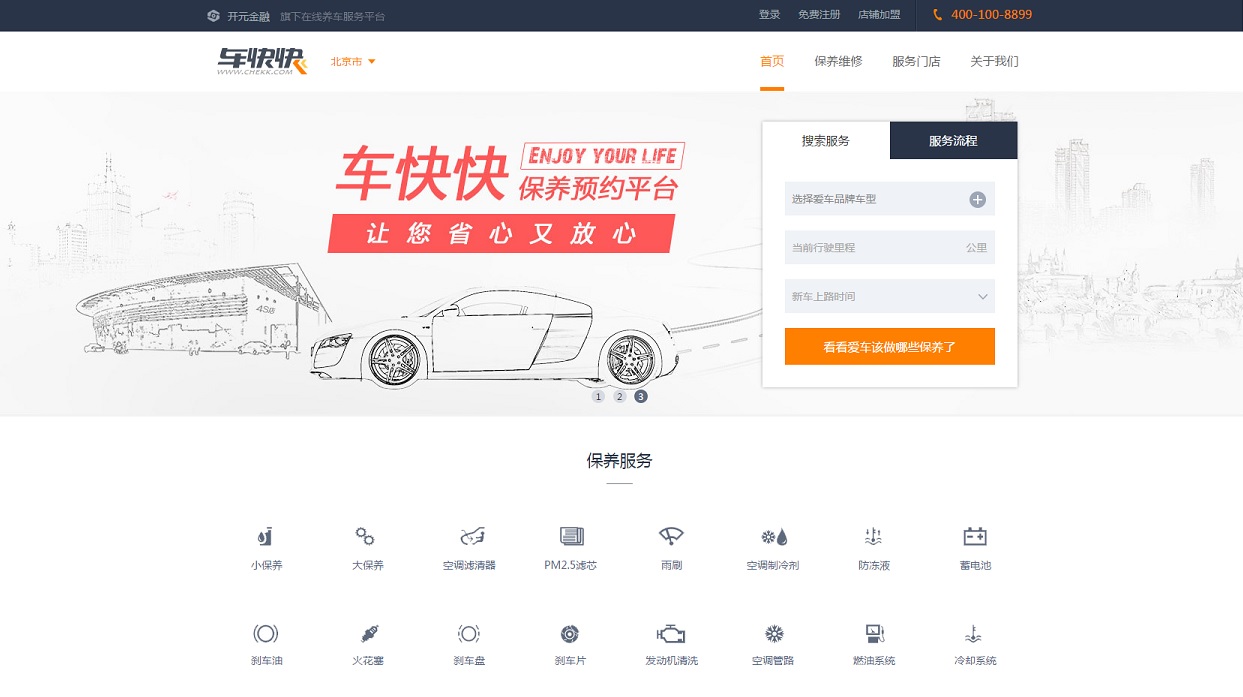
Task: Switch to the 服务流程 tab
Action: (x=953, y=140)
